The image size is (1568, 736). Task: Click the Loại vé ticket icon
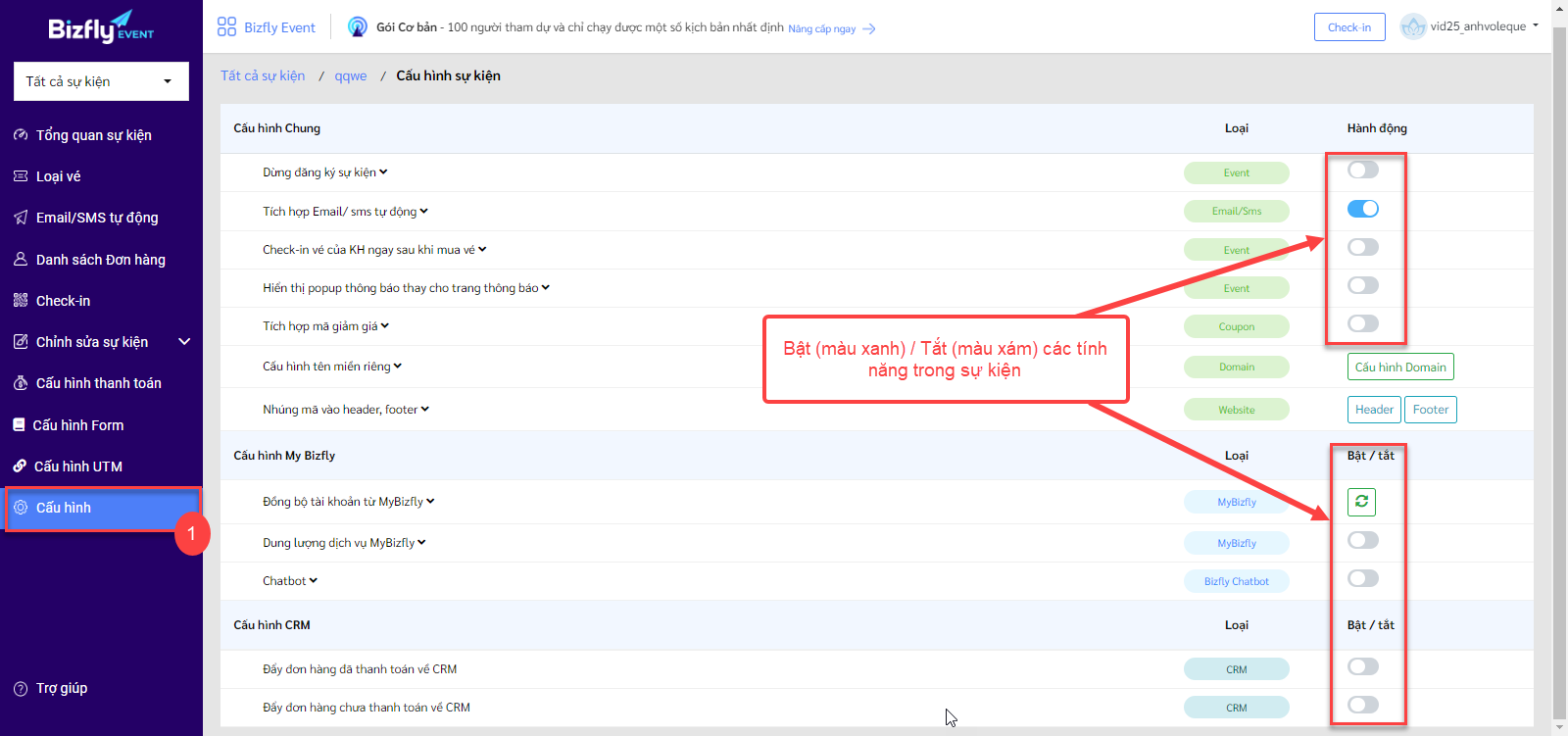tap(21, 176)
